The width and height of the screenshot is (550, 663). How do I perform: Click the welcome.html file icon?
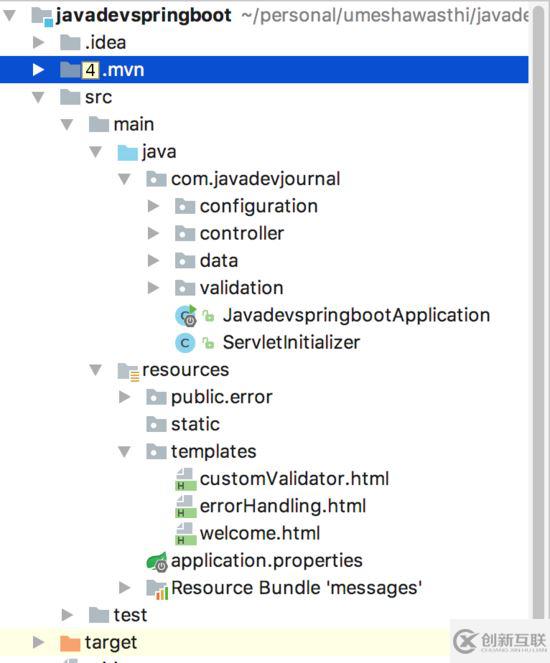point(185,534)
